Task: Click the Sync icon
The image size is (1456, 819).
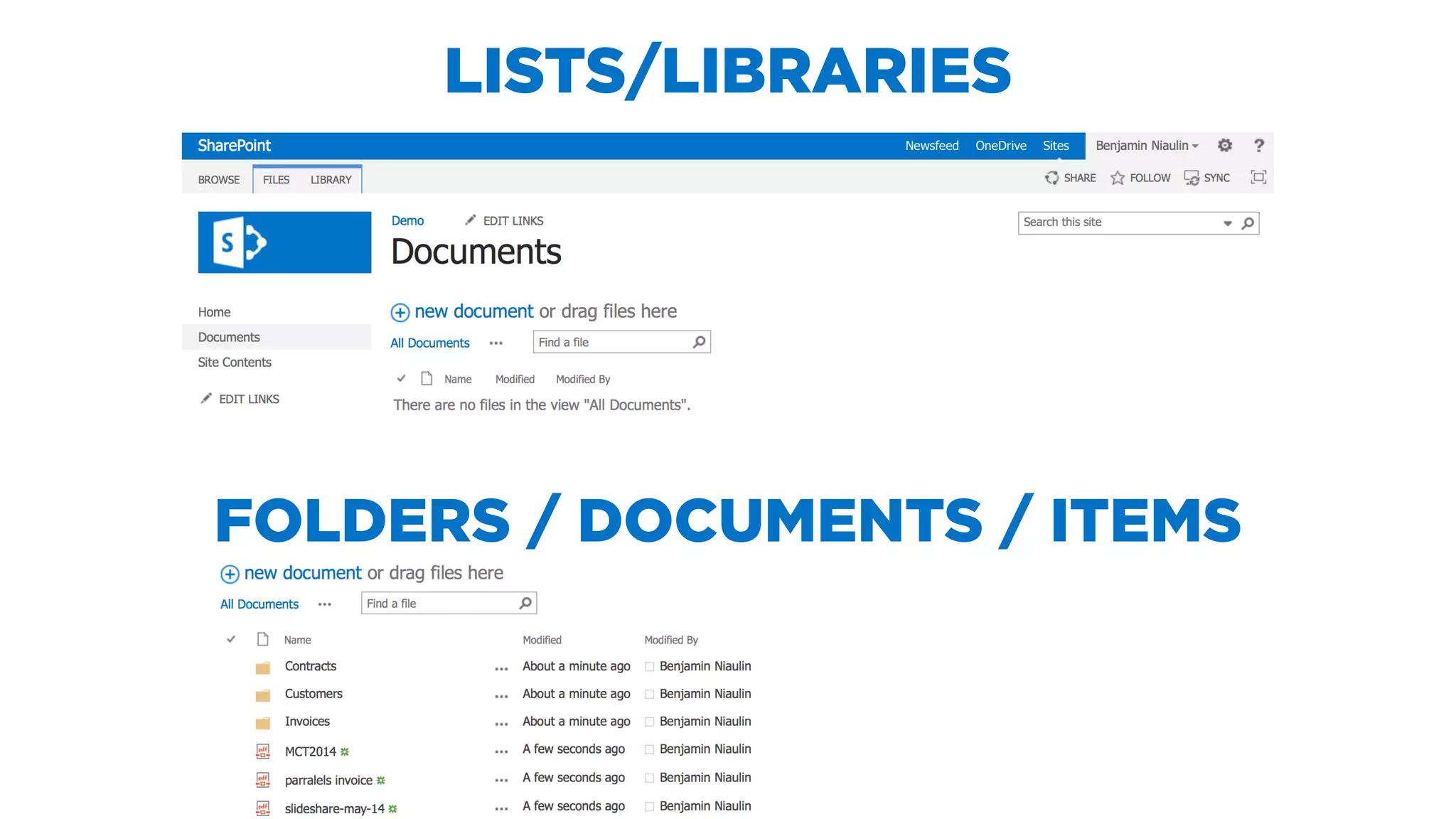Action: (x=1192, y=178)
